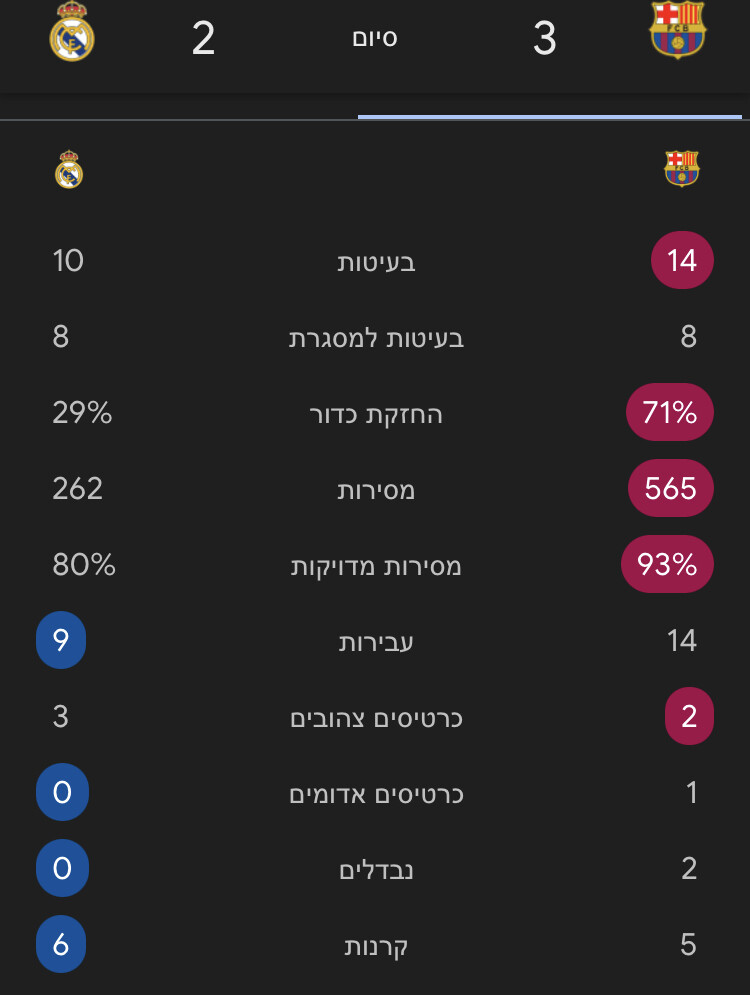750x995 pixels.
Task: Click the Barcelona crest in score header
Action: [677, 29]
